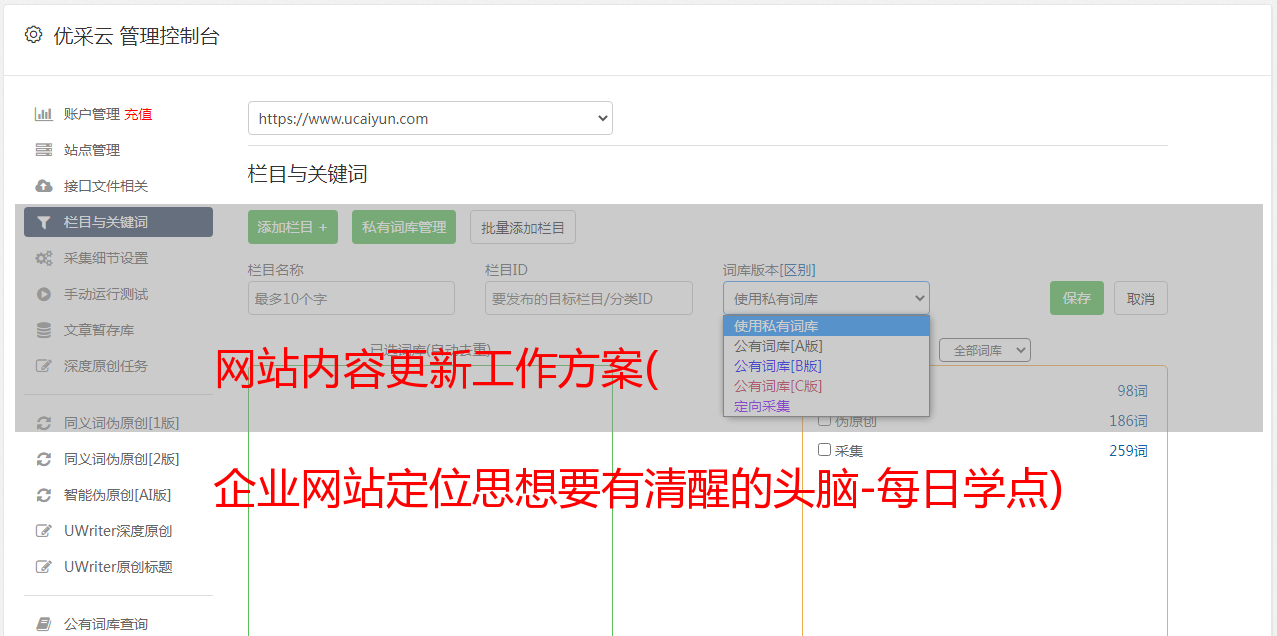1277x636 pixels.
Task: Click the filter icon of 栏目与关键词
Action: coord(43,222)
